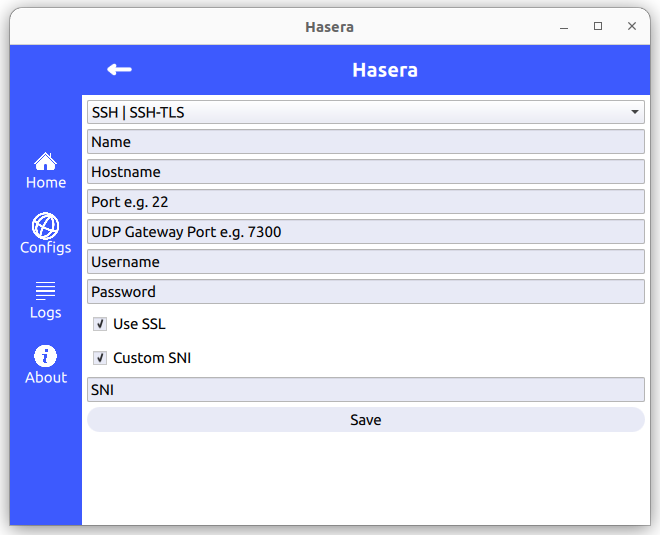Viewport: 660px width, 535px height.
Task: Go back using the left arrow icon
Action: (120, 69)
